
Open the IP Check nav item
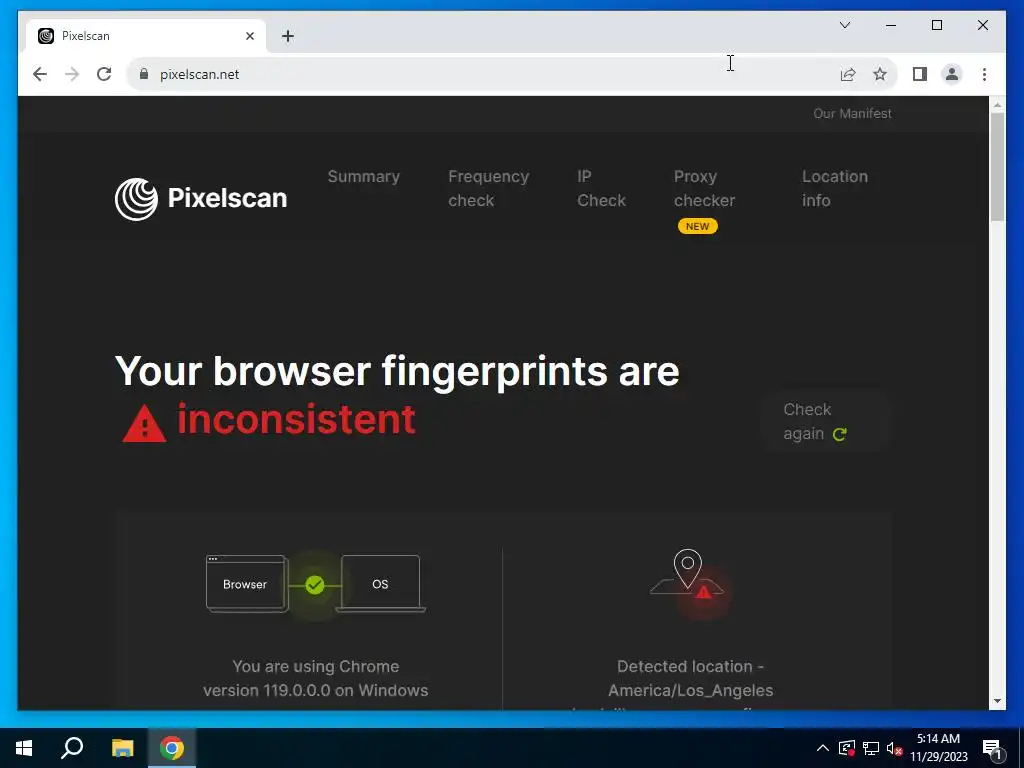click(x=601, y=188)
